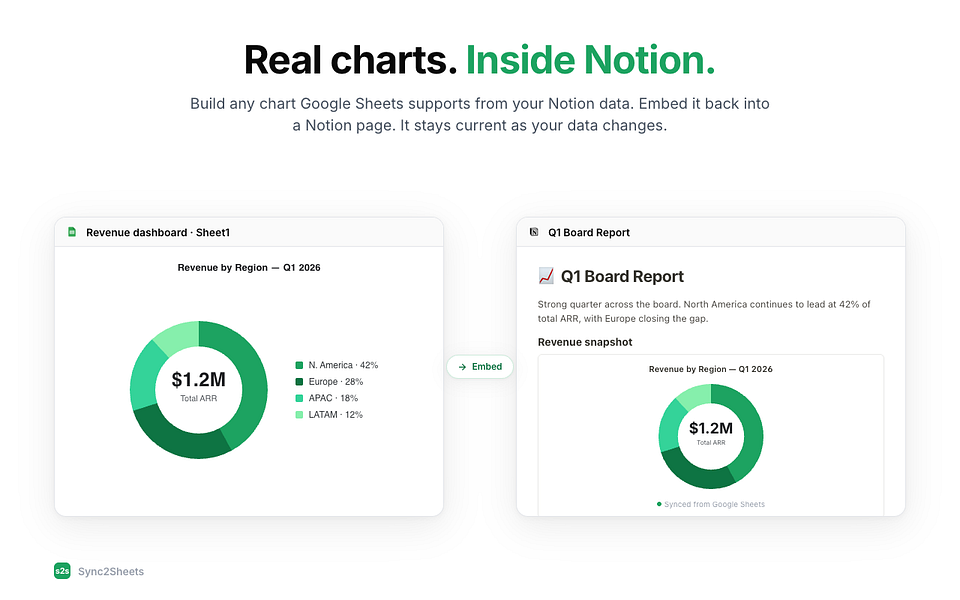Screen dimensions: 960x600
Task: Click the "Europe · 28%" legend label
Action: click(x=336, y=382)
